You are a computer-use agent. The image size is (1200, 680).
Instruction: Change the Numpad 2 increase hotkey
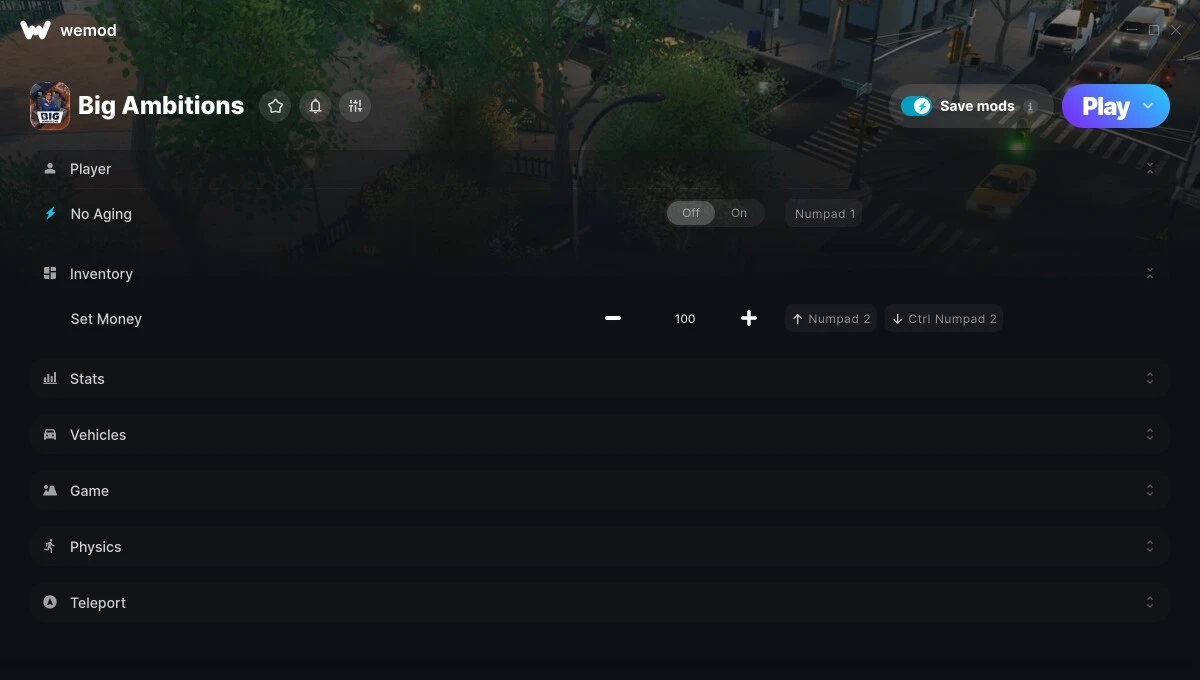point(831,319)
